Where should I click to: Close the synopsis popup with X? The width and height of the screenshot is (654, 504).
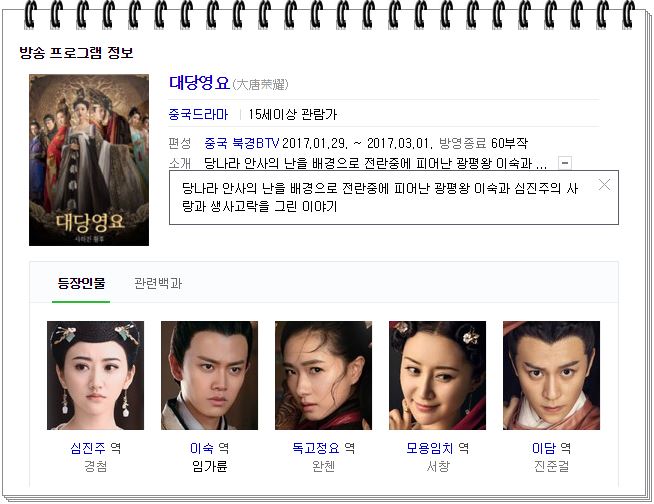[x=604, y=184]
